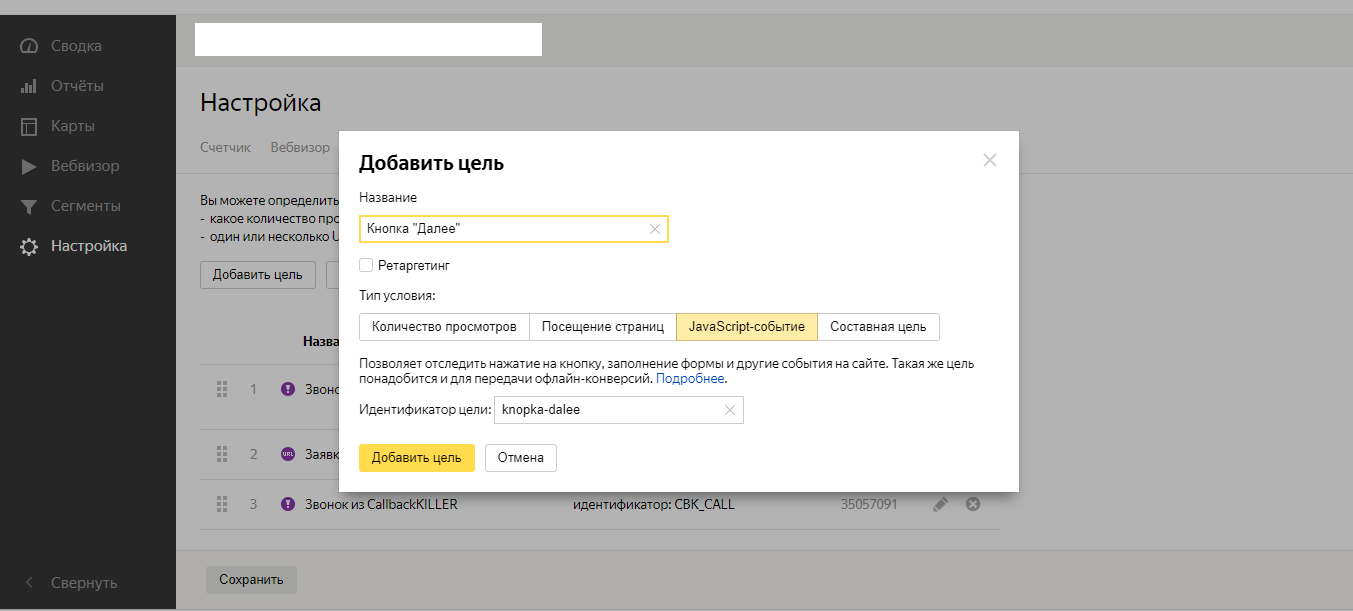Click identifier text CBK_CALL

tap(653, 505)
